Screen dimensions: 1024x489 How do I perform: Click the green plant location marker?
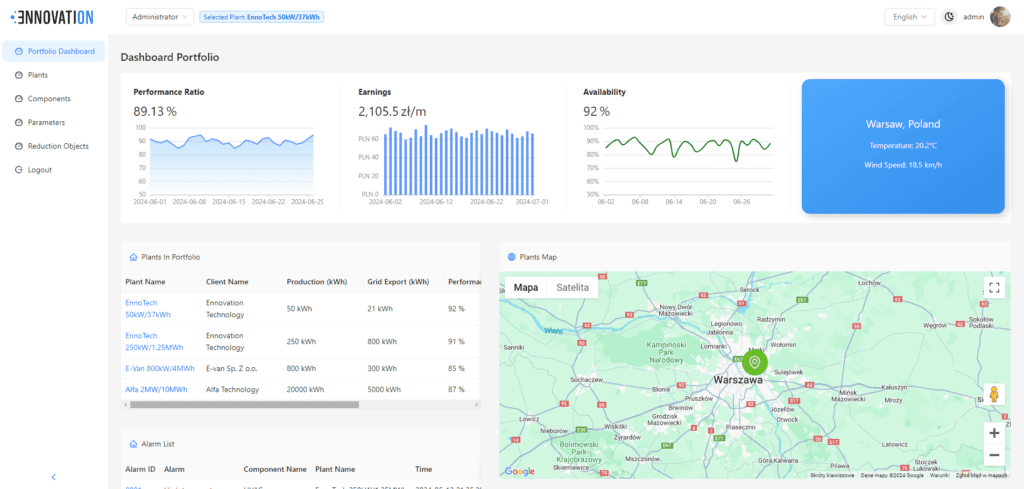pos(754,362)
